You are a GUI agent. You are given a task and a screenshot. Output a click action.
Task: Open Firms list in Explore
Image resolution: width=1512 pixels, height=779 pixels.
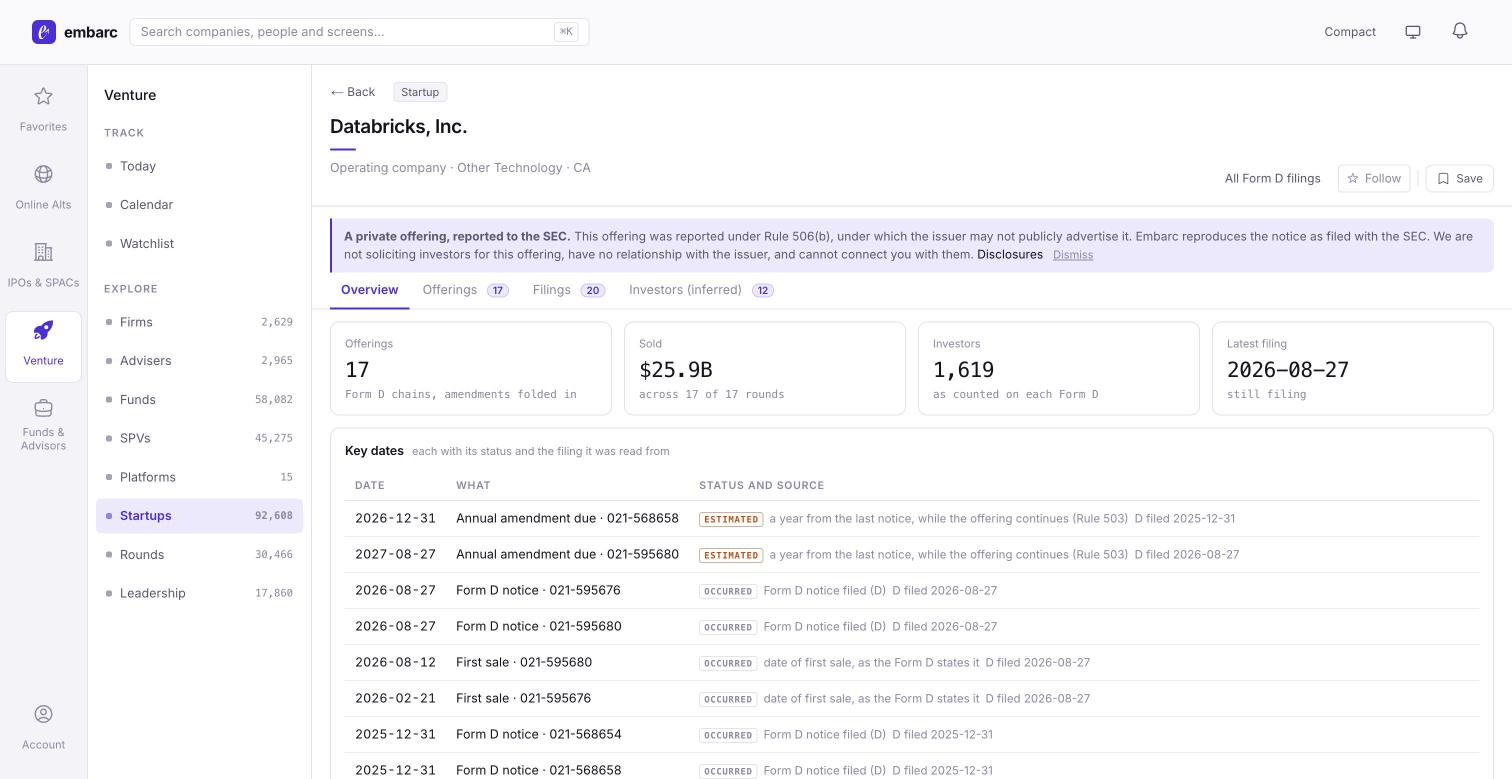pyautogui.click(x=199, y=322)
